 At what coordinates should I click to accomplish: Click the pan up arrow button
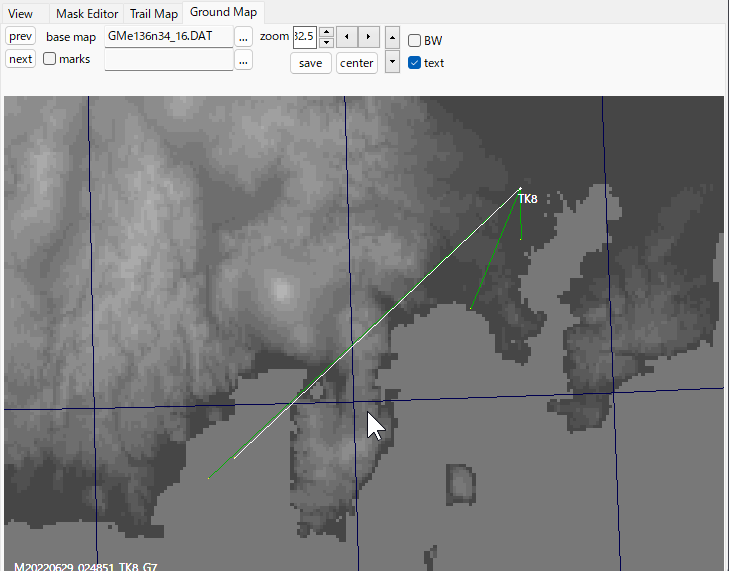click(392, 38)
